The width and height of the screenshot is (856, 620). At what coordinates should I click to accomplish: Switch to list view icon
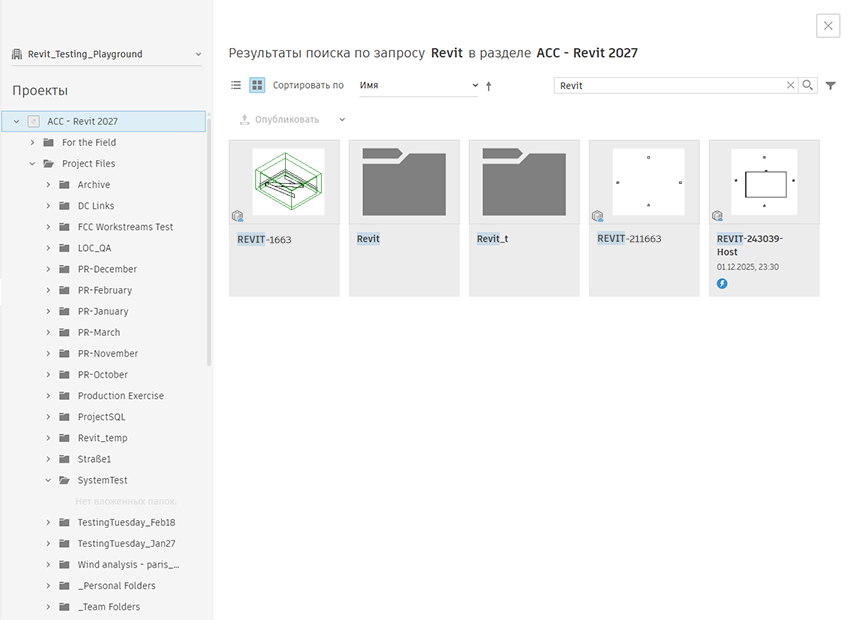(236, 85)
